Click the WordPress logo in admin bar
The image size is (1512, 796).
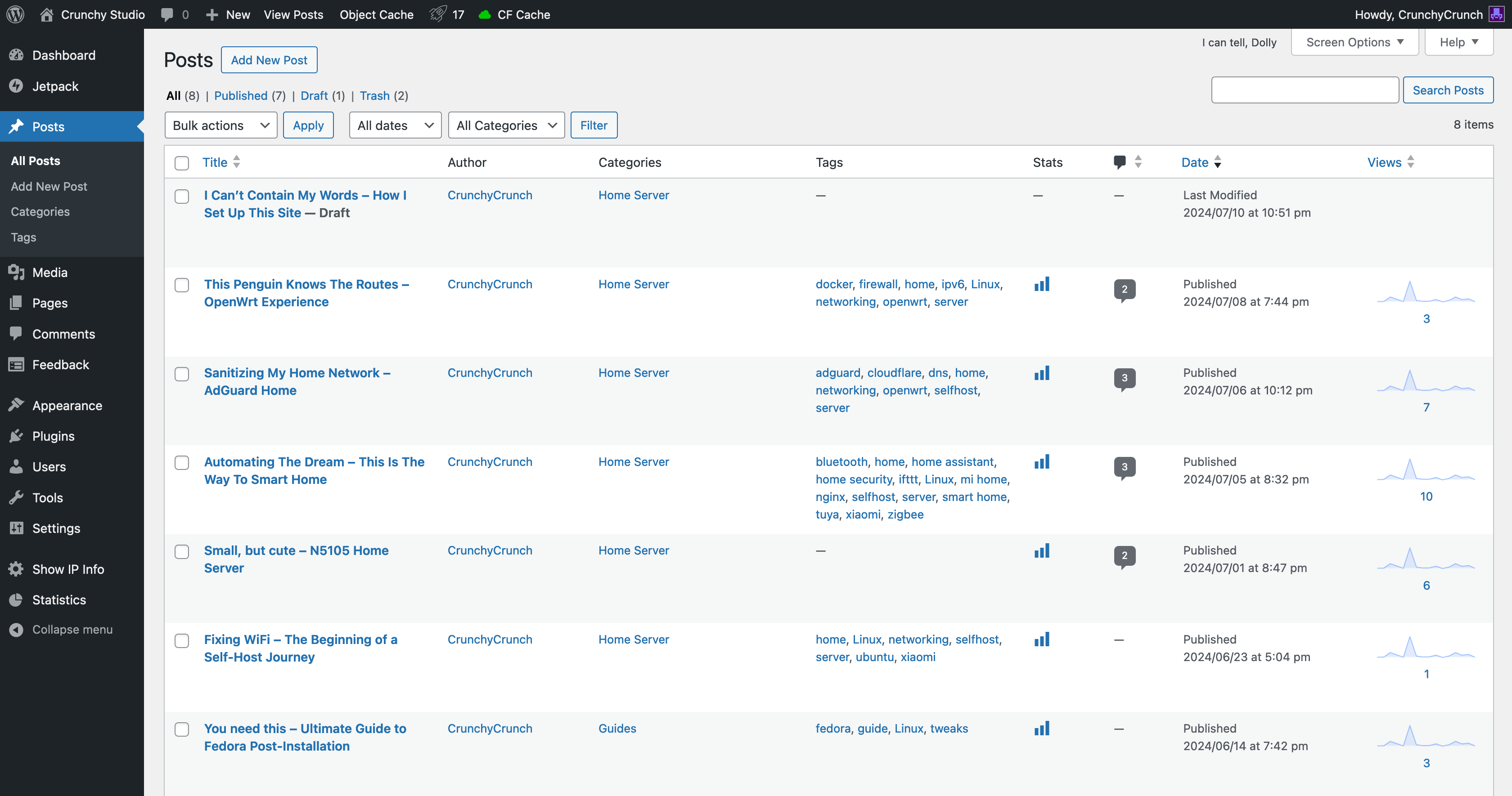tap(15, 14)
